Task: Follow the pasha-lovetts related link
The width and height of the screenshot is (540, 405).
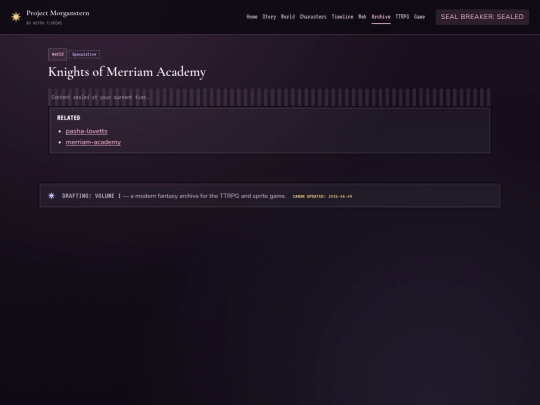Action: point(86,131)
